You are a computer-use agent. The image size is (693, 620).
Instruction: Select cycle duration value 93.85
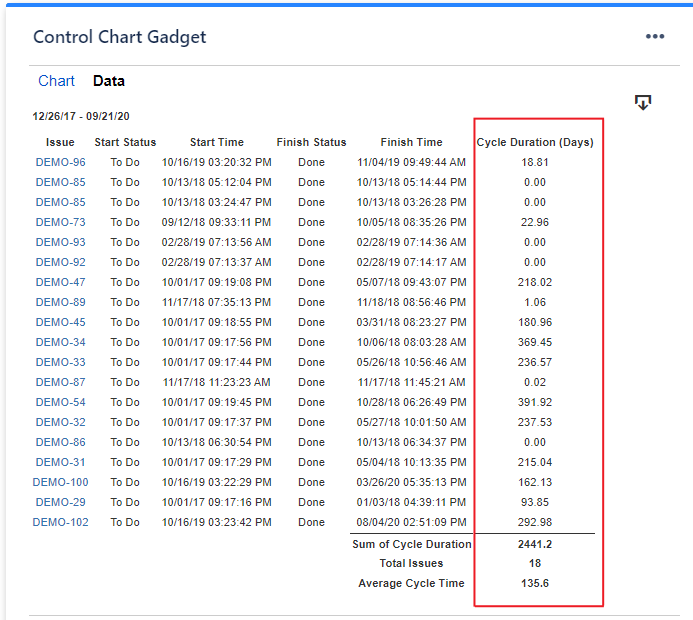(535, 502)
